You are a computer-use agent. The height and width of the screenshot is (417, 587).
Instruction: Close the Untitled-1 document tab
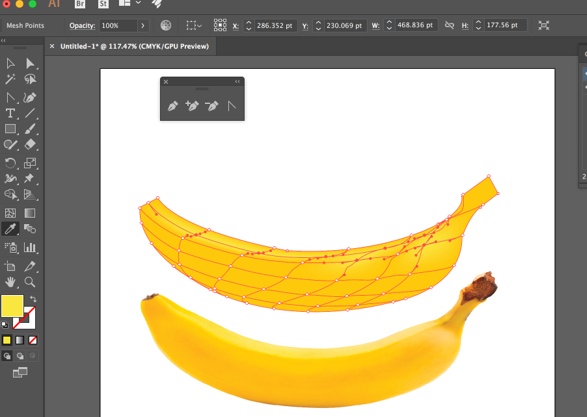coord(52,46)
